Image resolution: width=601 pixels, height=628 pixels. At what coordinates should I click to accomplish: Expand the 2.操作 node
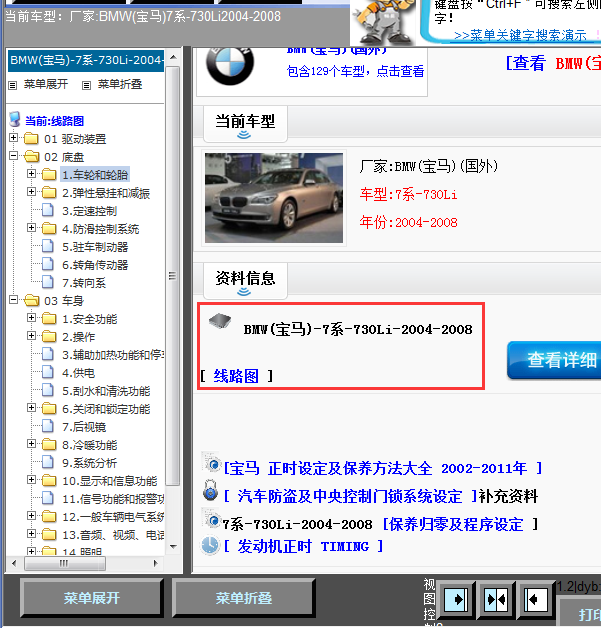point(31,336)
